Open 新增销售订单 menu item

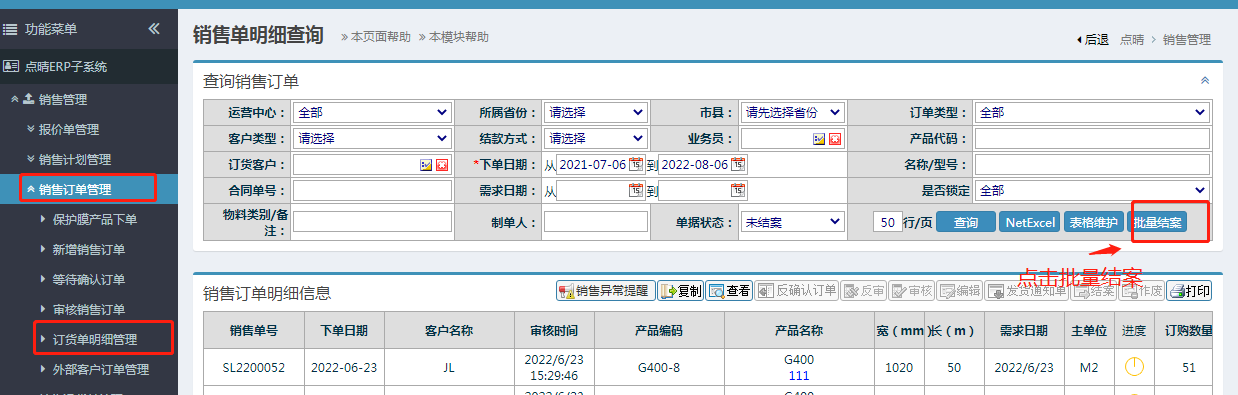tap(89, 249)
